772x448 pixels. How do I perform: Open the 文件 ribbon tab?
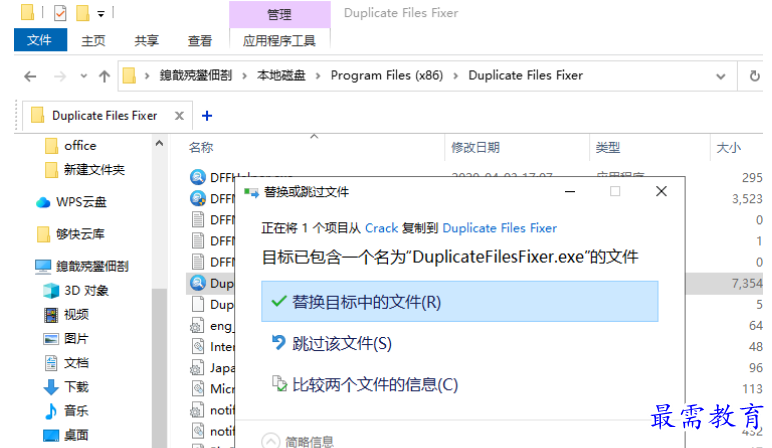(x=40, y=40)
